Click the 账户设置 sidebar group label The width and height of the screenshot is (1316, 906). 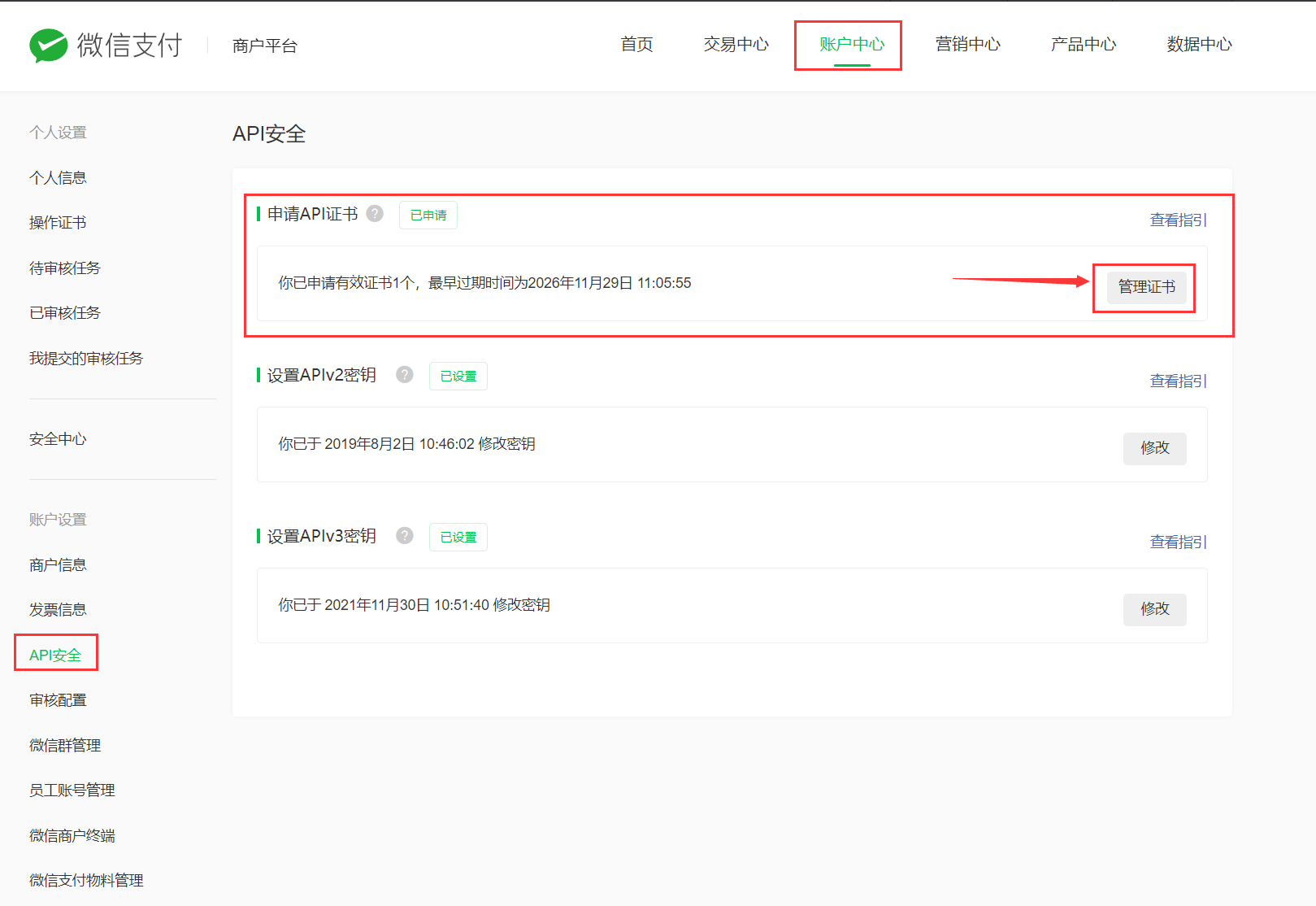(x=58, y=520)
